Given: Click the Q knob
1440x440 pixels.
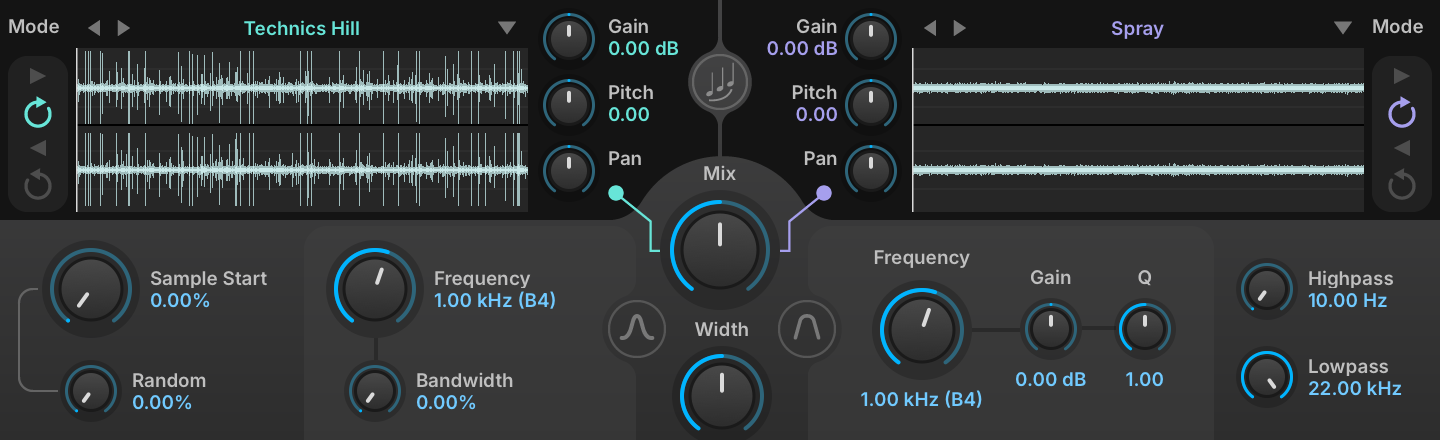Looking at the screenshot, I should [1144, 328].
